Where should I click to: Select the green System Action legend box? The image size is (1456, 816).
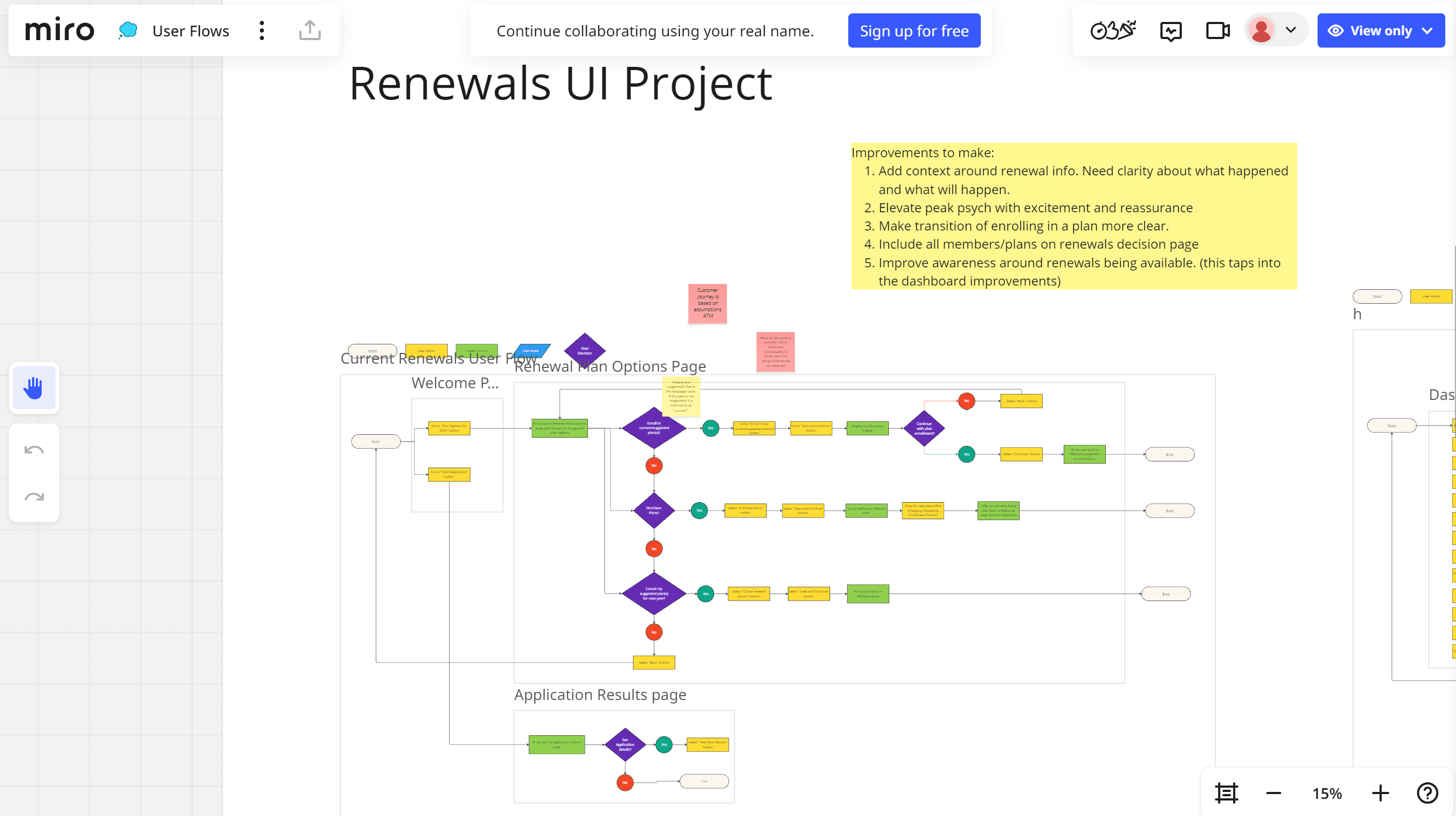point(476,351)
